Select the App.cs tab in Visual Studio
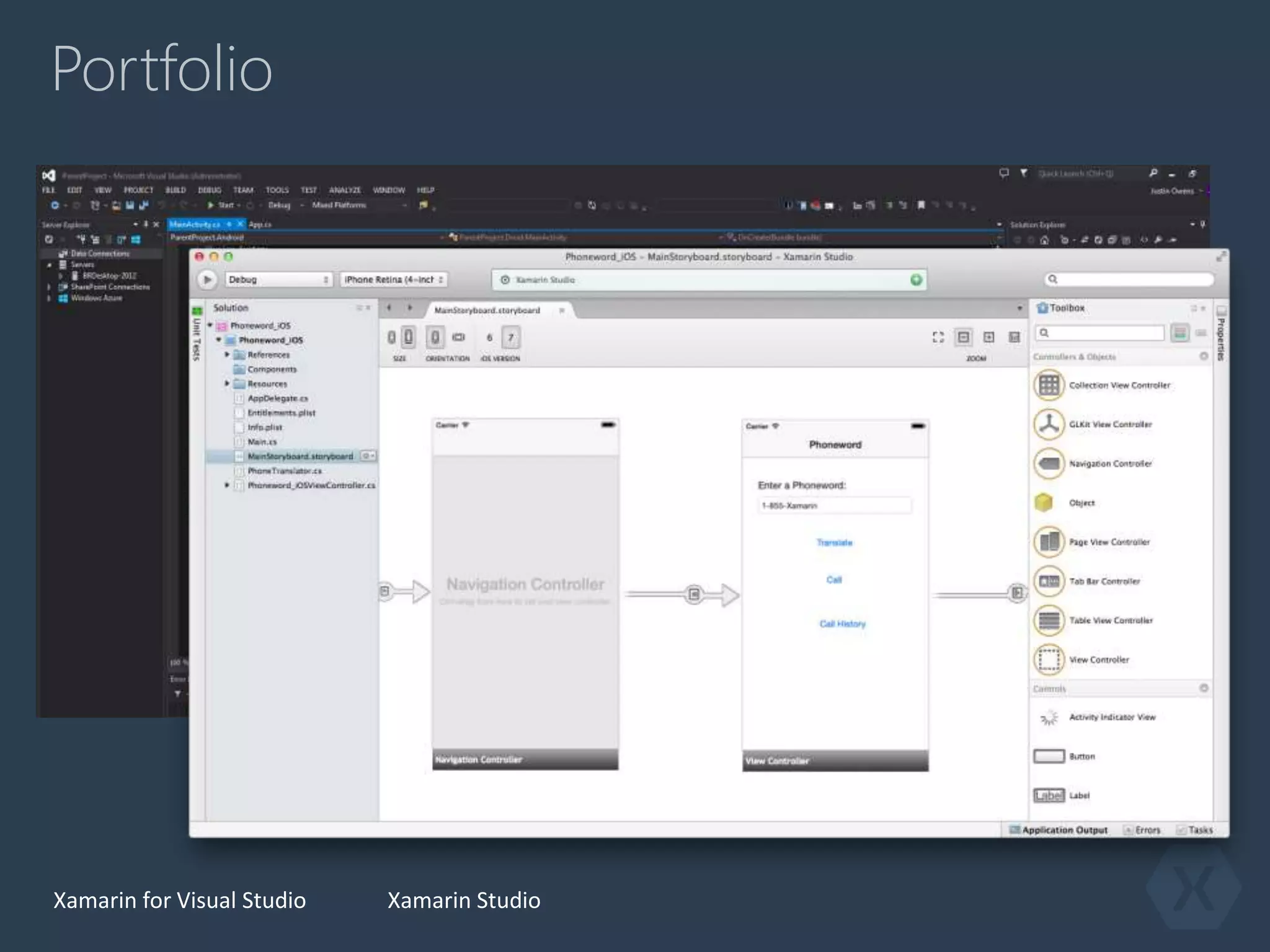This screenshot has height=952, width=1270. (260, 224)
